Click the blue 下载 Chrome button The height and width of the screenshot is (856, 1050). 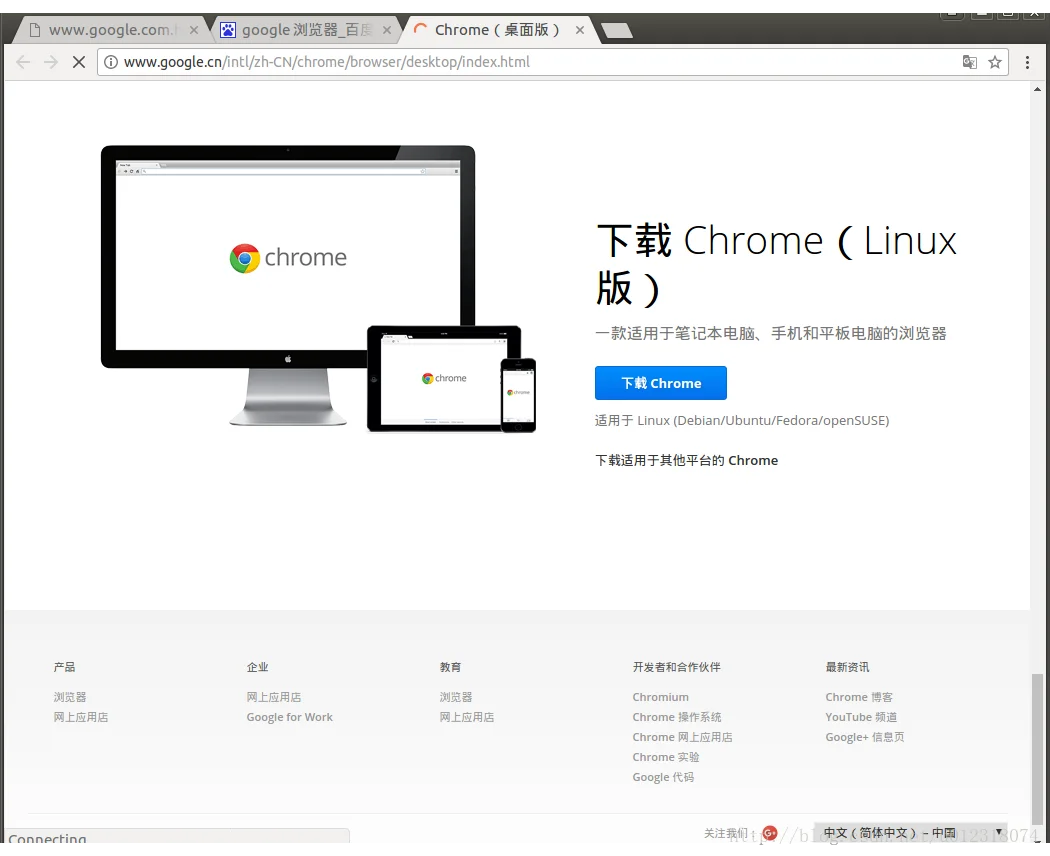point(660,383)
